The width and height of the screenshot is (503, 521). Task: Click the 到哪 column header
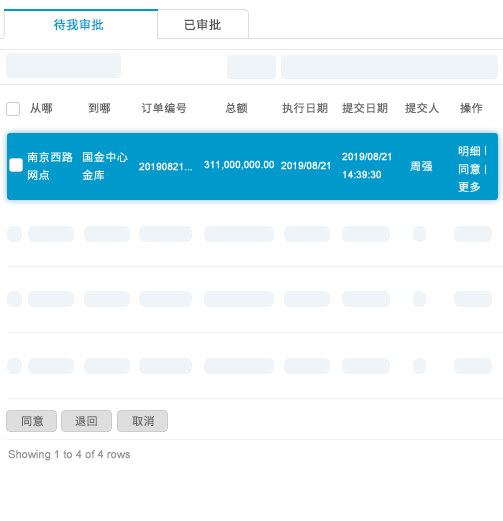click(x=99, y=108)
